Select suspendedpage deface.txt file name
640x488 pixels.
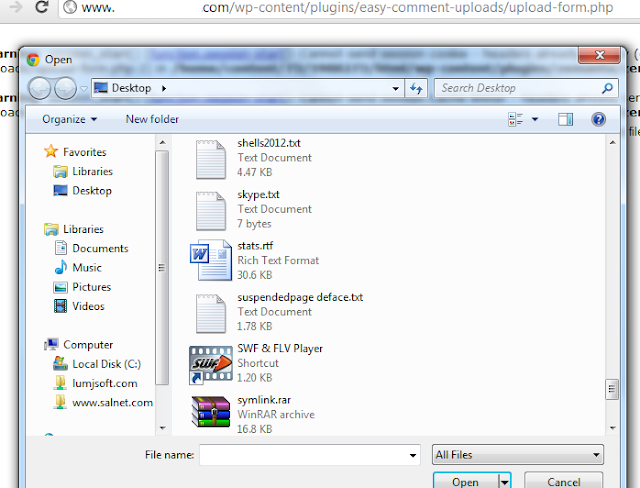(300, 297)
